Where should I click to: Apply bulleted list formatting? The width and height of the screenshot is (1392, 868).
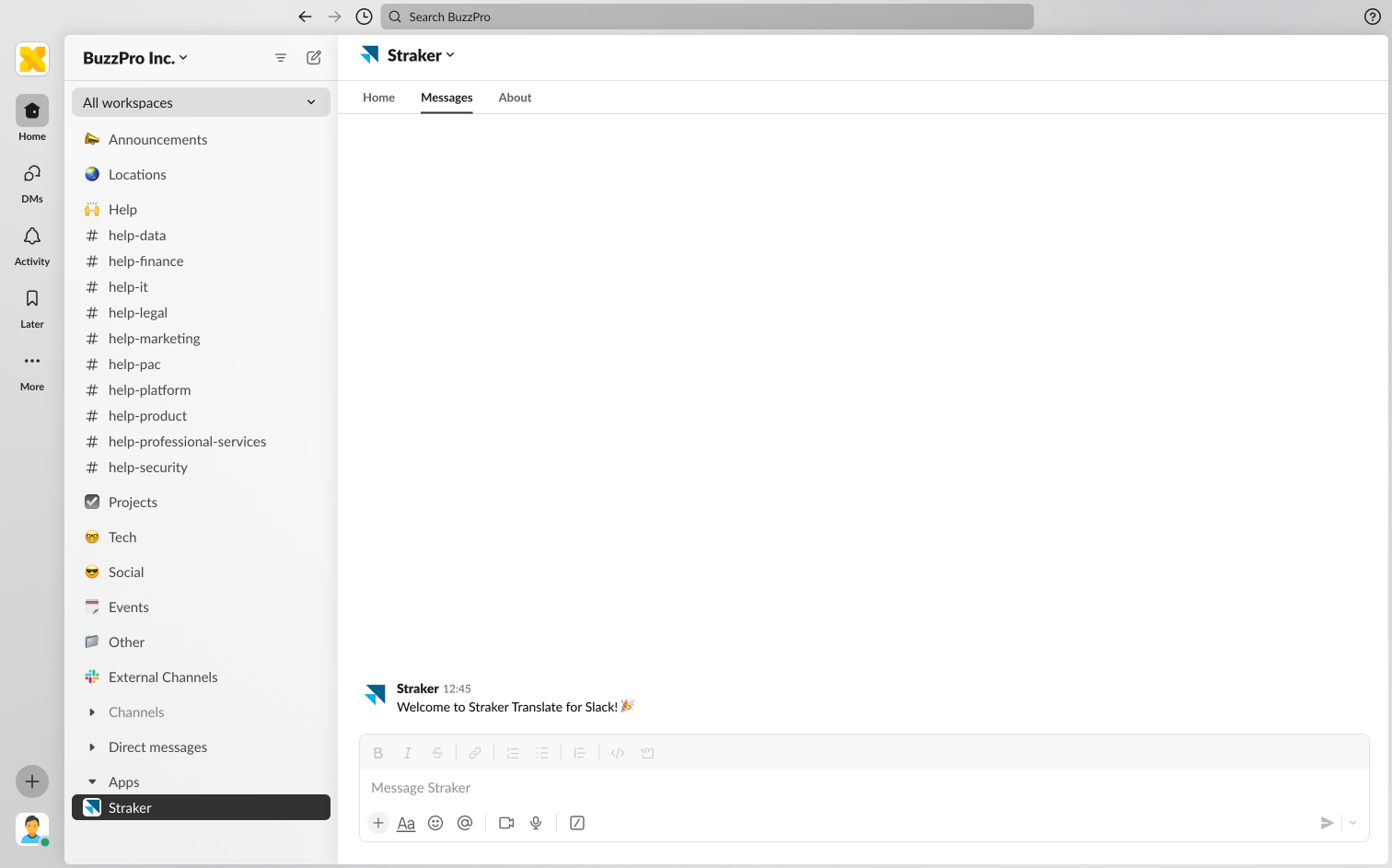click(542, 753)
